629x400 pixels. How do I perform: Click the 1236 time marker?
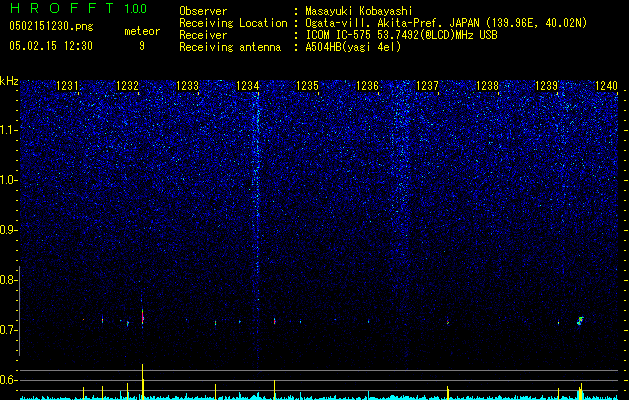pos(367,85)
